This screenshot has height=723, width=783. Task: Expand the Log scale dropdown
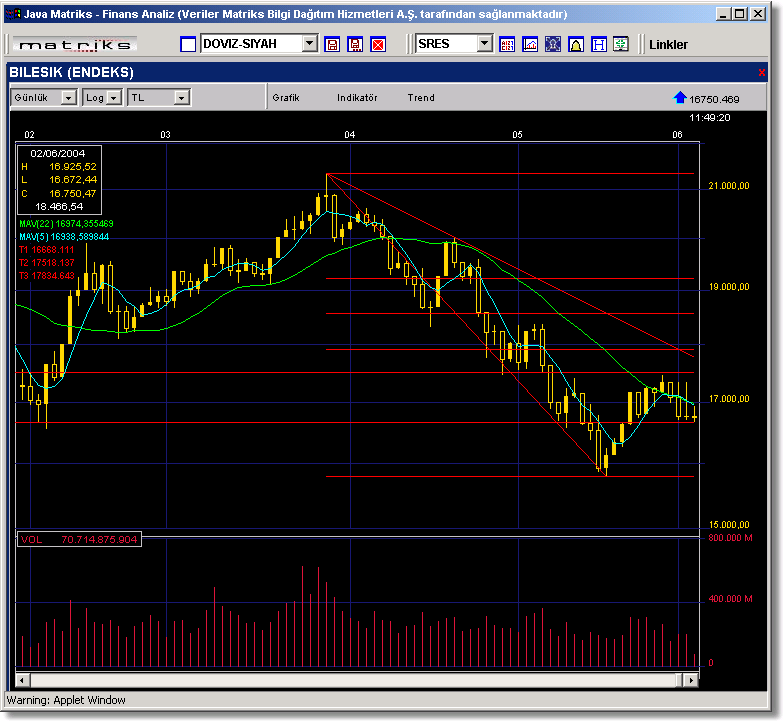coord(113,98)
